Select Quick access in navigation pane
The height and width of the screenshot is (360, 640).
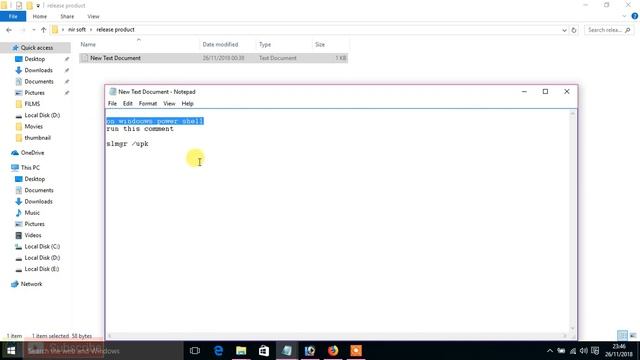tap(37, 48)
